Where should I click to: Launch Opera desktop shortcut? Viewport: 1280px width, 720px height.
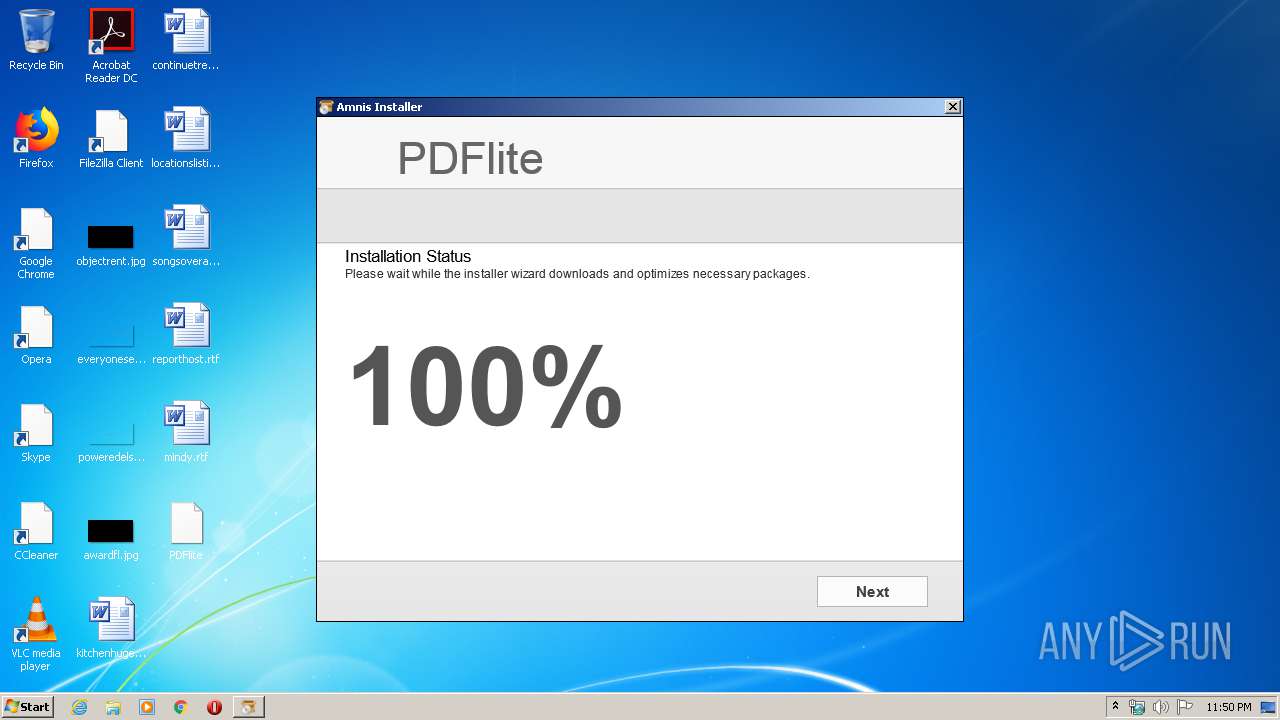36,334
